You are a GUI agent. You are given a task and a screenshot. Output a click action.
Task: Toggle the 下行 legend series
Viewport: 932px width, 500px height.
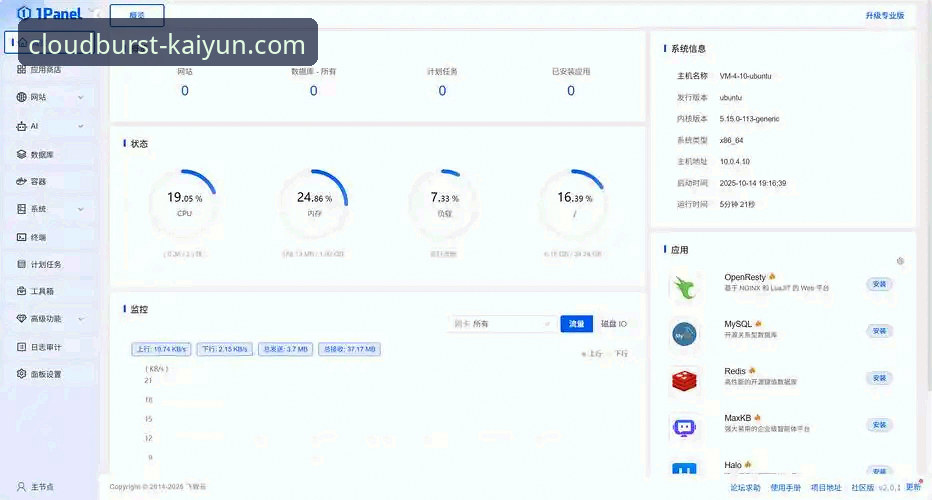(x=618, y=354)
